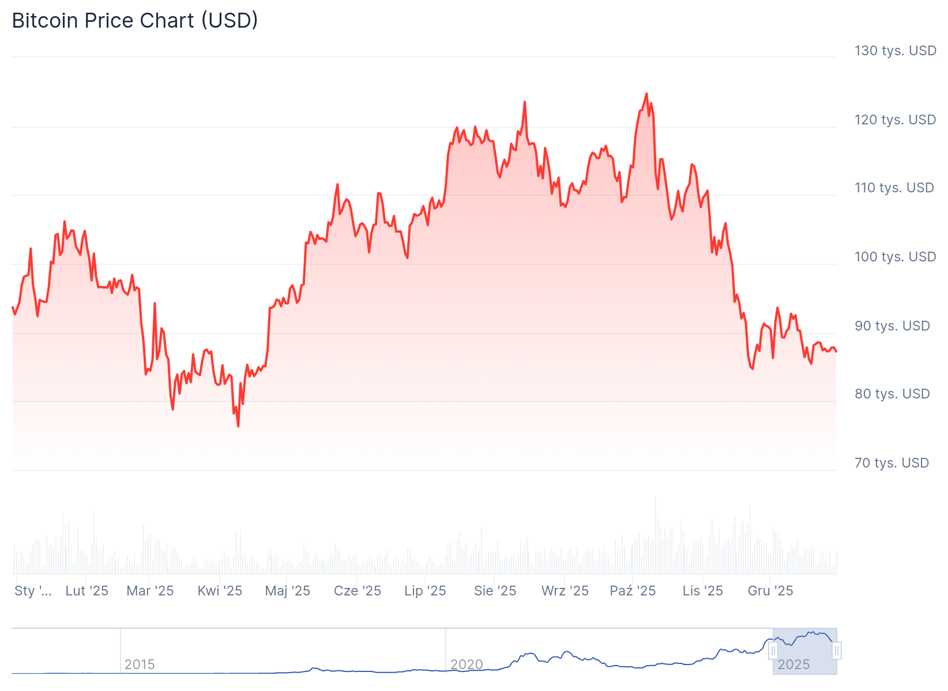Select the Kwi '25 label on the axis
948x691 pixels.
click(x=220, y=591)
